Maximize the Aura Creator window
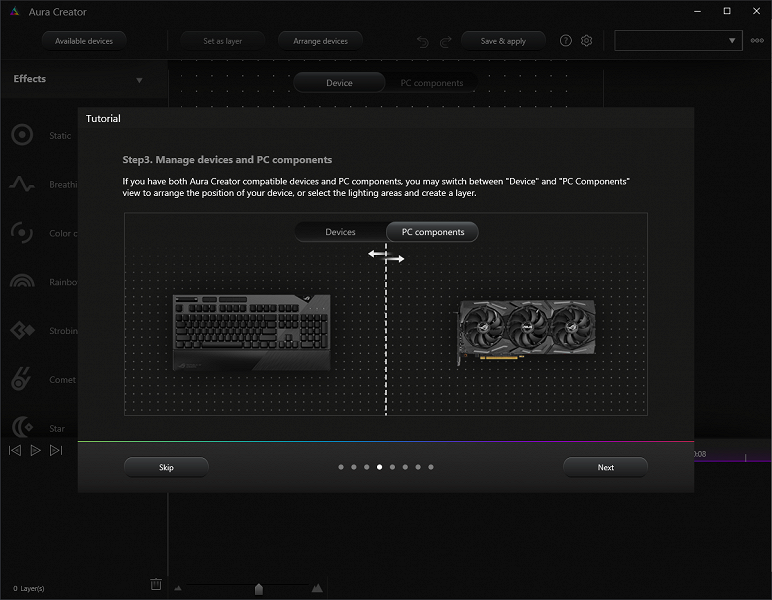 pyautogui.click(x=727, y=11)
